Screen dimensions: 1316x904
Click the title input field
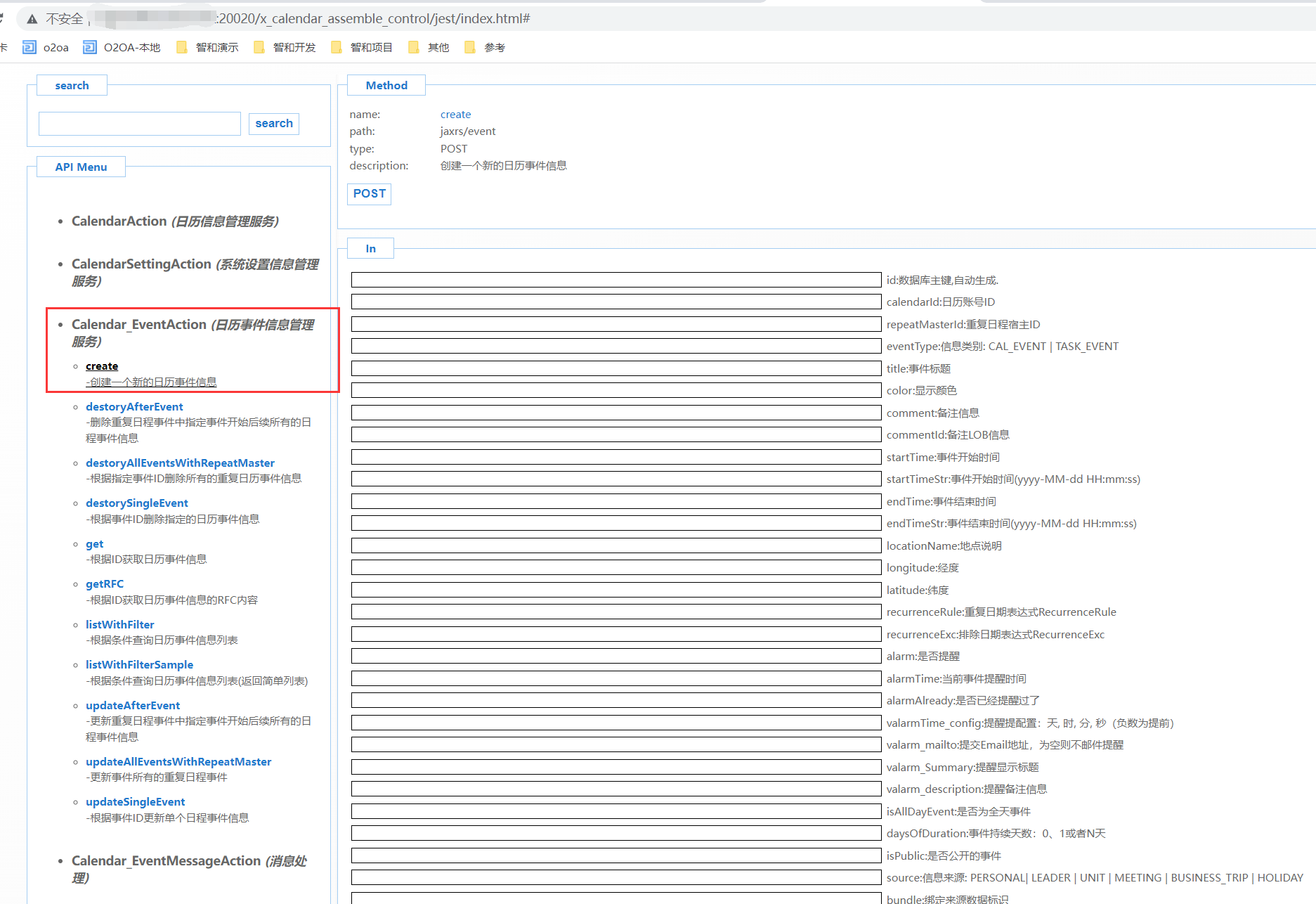click(x=615, y=368)
